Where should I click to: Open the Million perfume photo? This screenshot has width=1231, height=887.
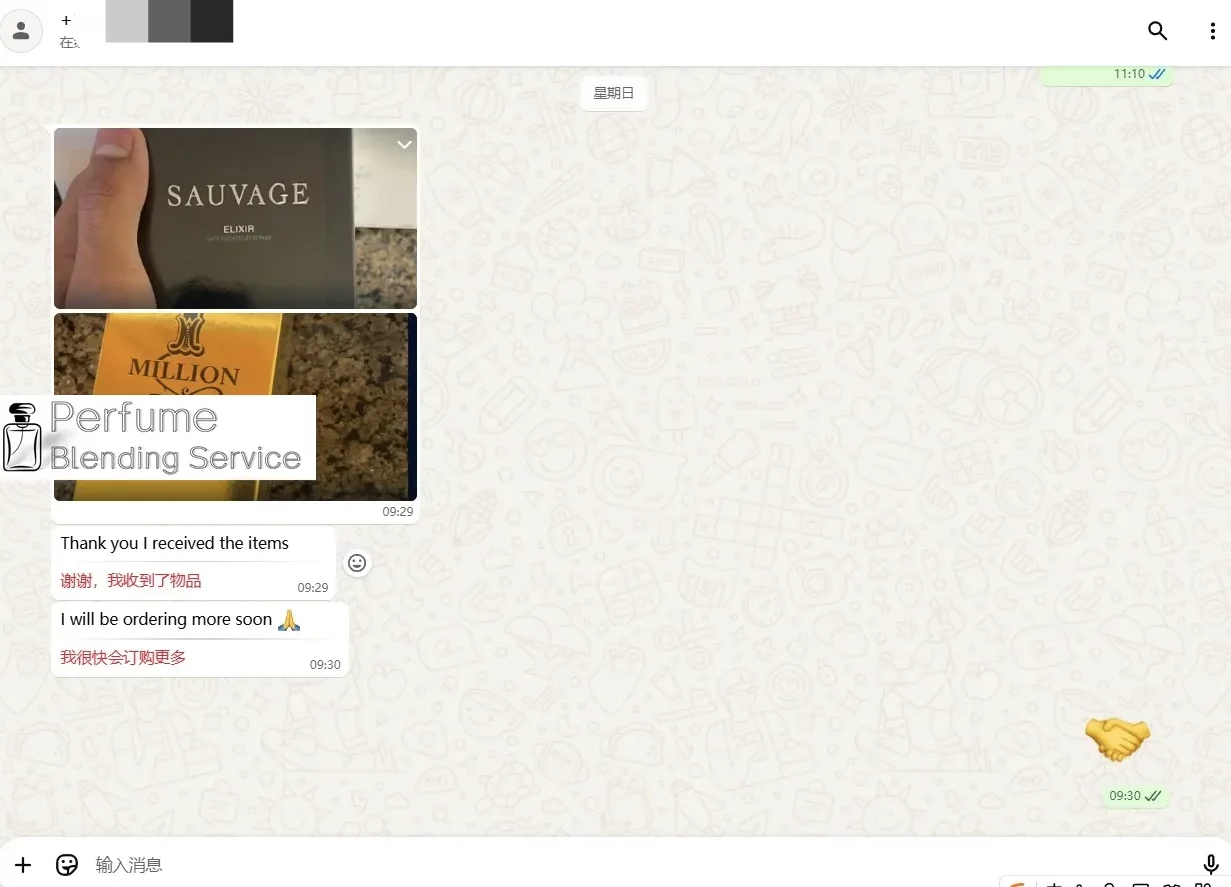[x=235, y=407]
